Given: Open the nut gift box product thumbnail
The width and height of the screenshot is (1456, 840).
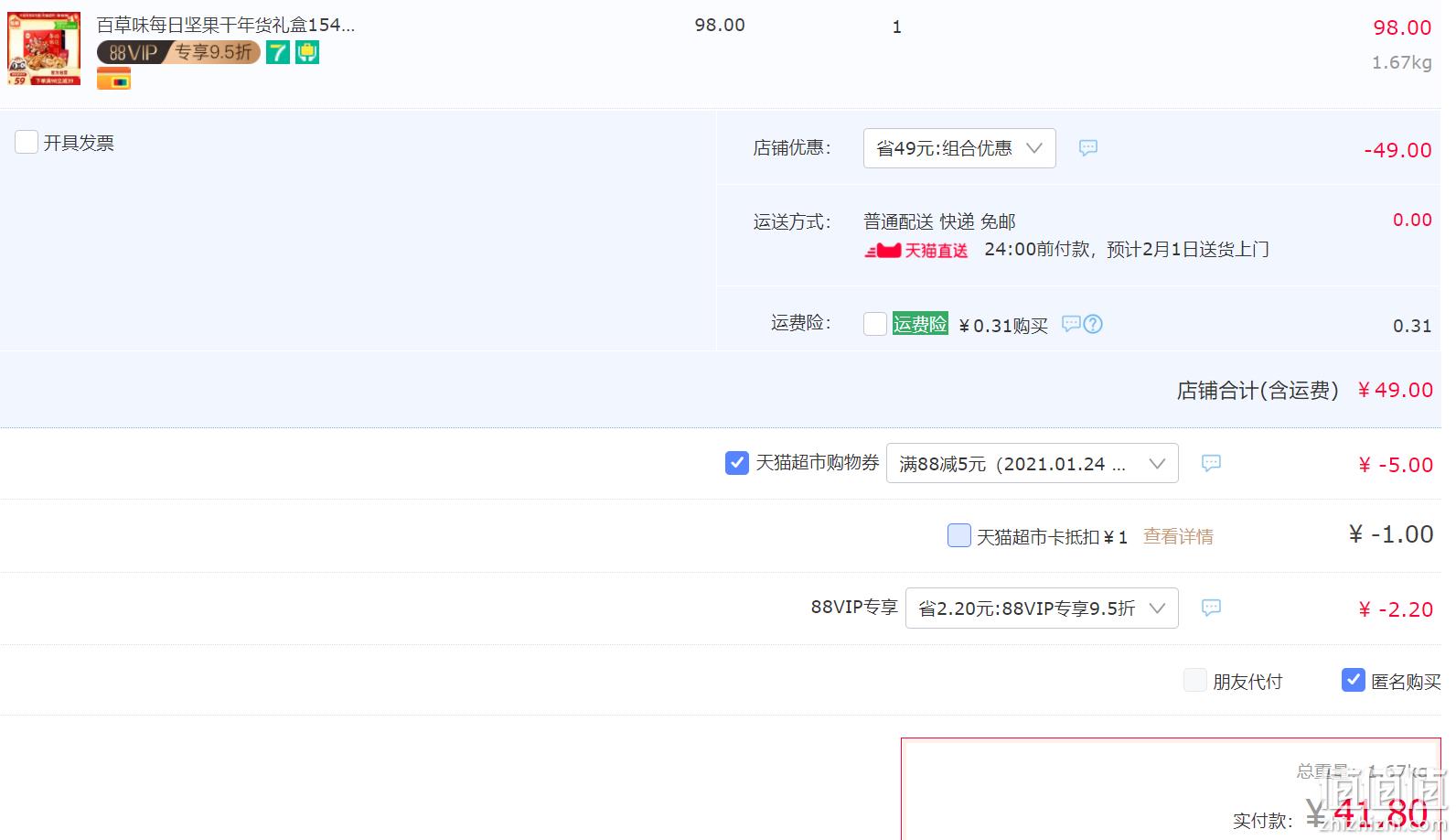Looking at the screenshot, I should (44, 48).
